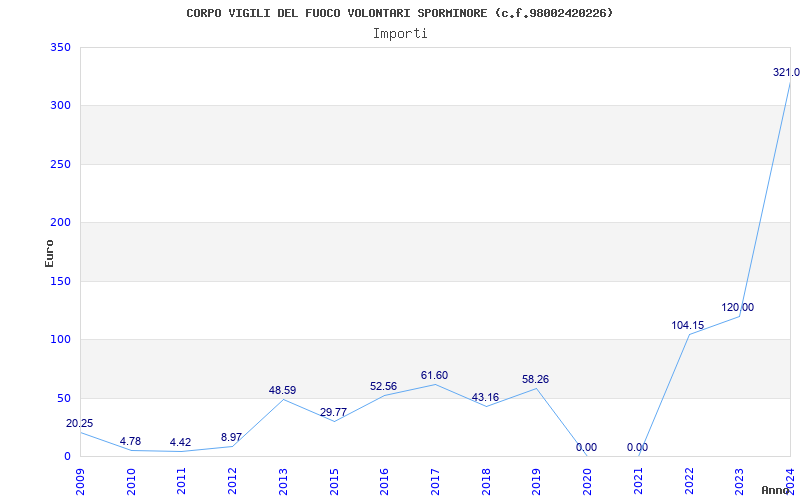
Task: Select the 0.00 label above year 2021
Action: tap(637, 447)
